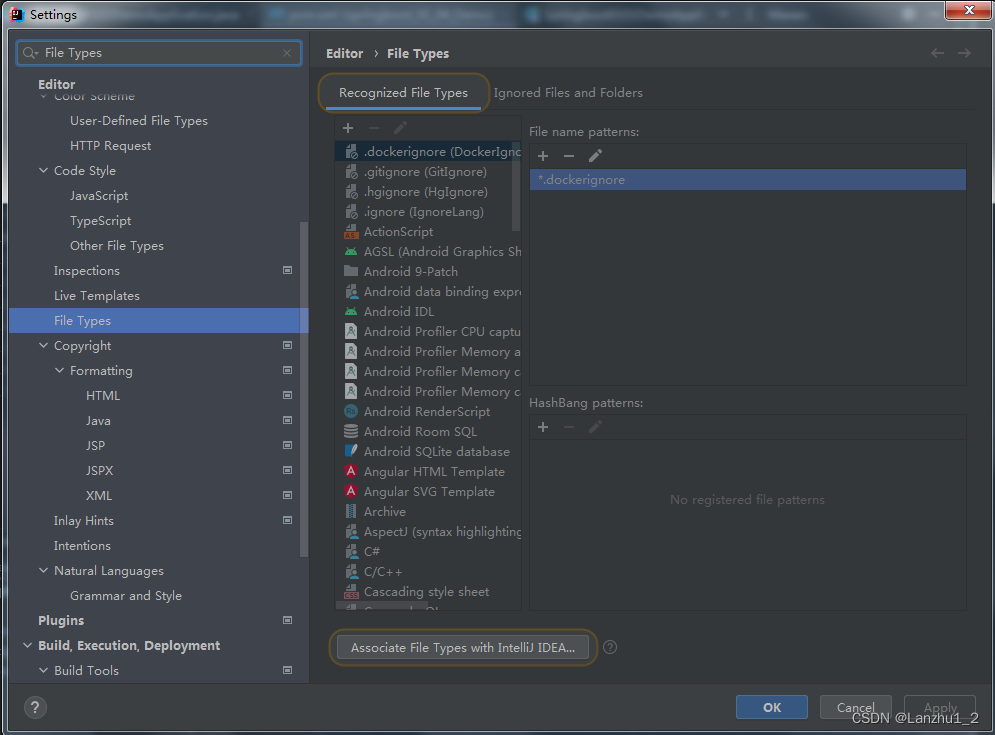The width and height of the screenshot is (995, 735).
Task: Collapse the Code Style node
Action: pos(44,171)
